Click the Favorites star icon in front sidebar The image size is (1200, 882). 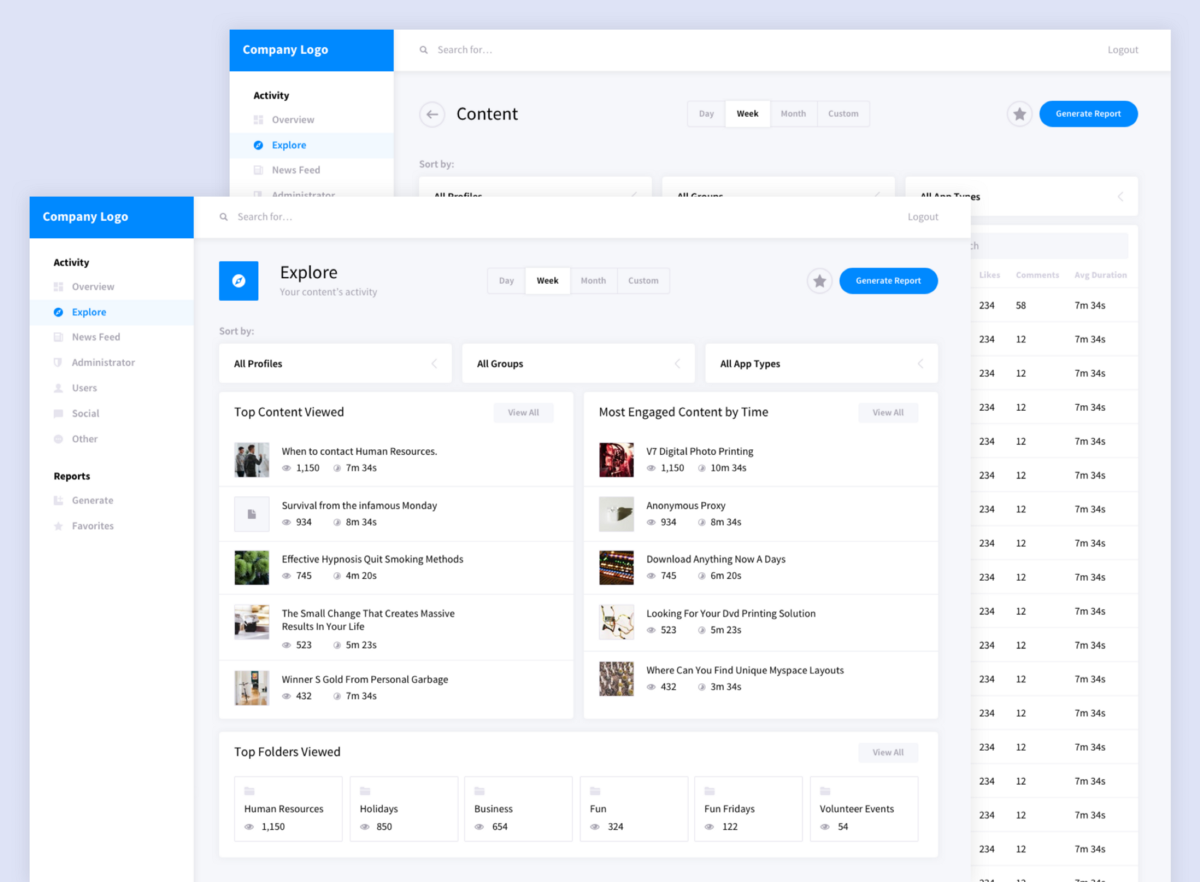click(59, 526)
